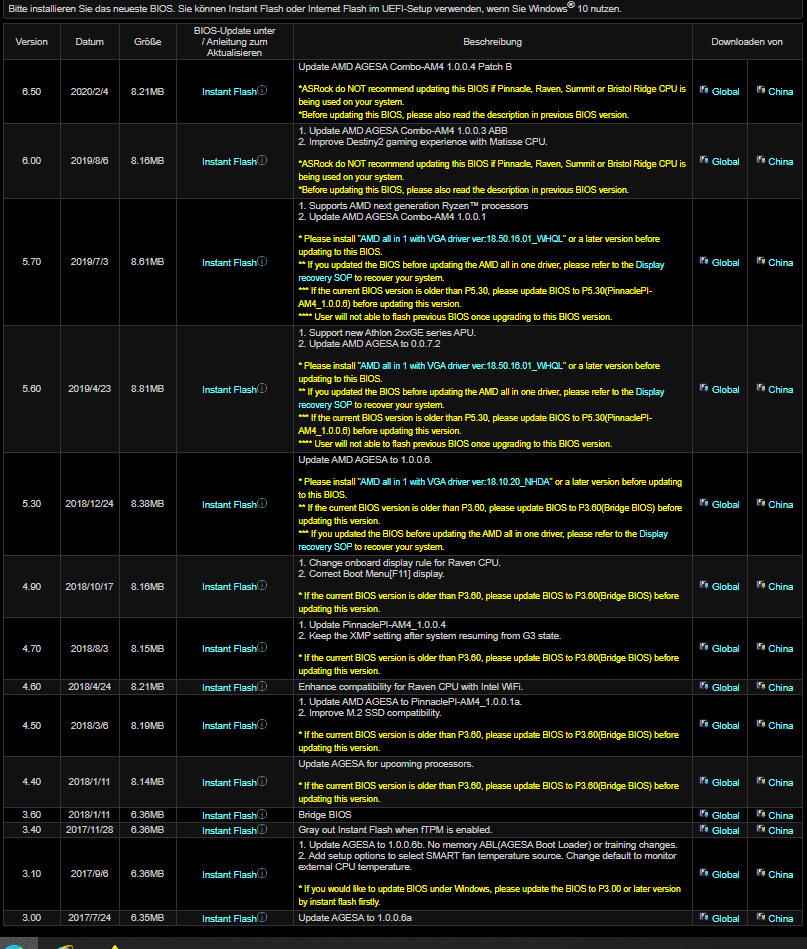The width and height of the screenshot is (807, 949).
Task: Click the info icon beside Instant Flash for version 6.50
Action: (262, 90)
